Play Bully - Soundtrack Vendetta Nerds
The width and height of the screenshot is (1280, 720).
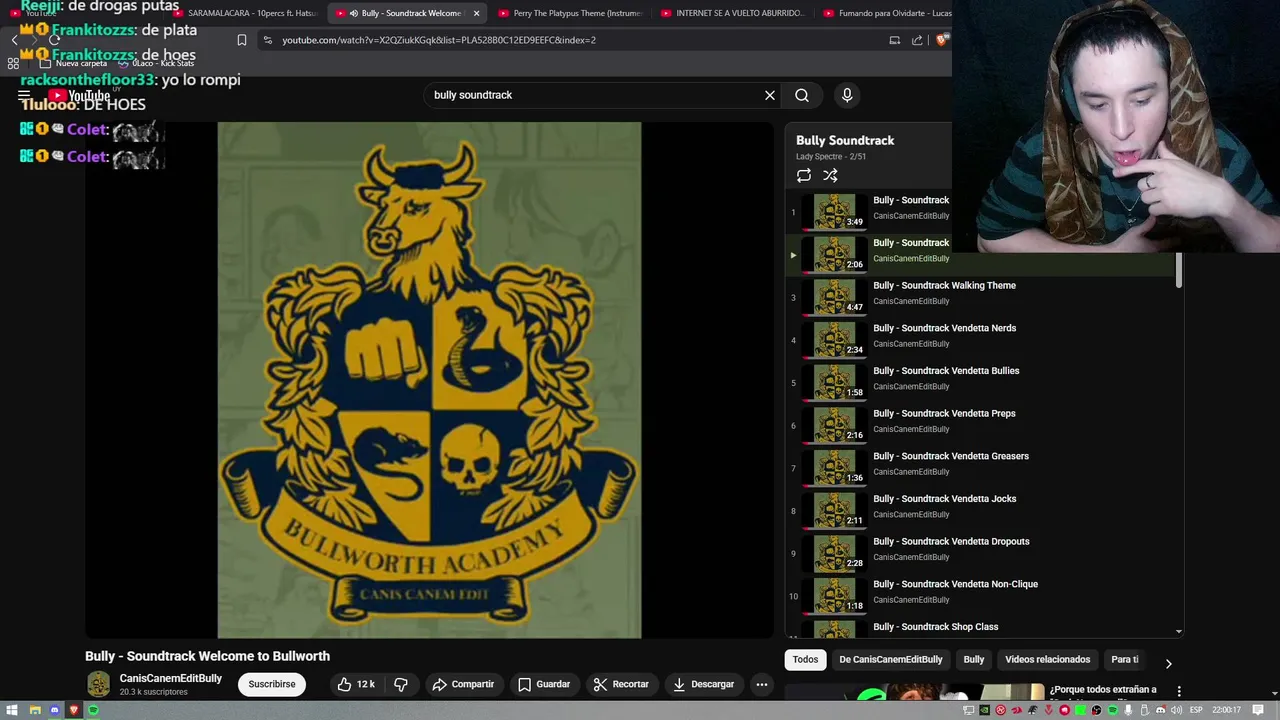click(944, 328)
